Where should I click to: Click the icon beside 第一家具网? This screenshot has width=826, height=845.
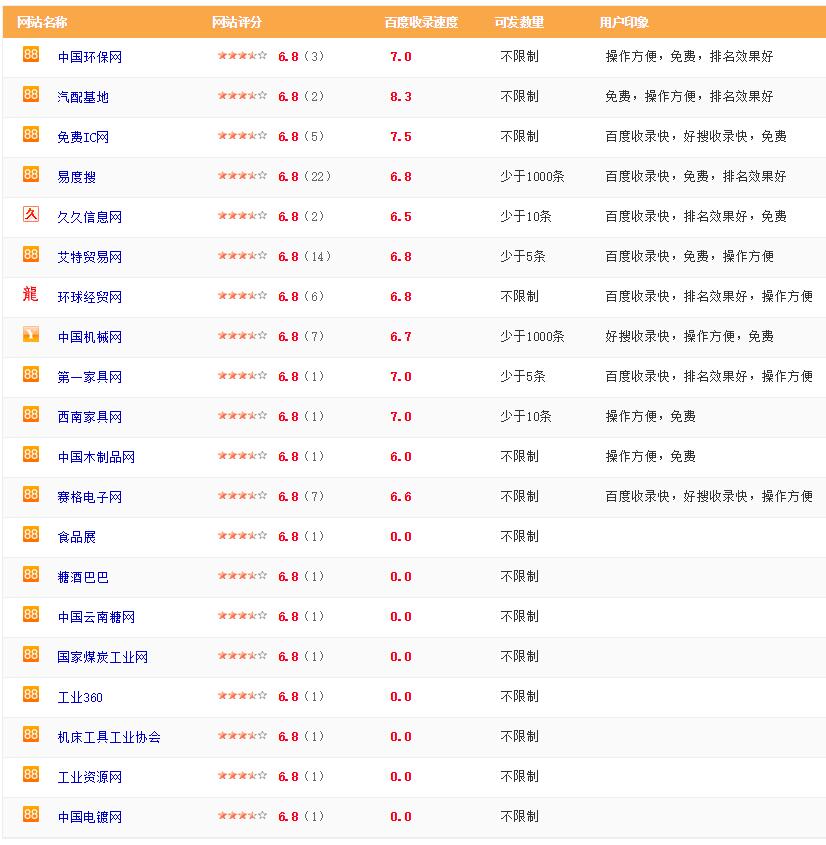(31, 374)
